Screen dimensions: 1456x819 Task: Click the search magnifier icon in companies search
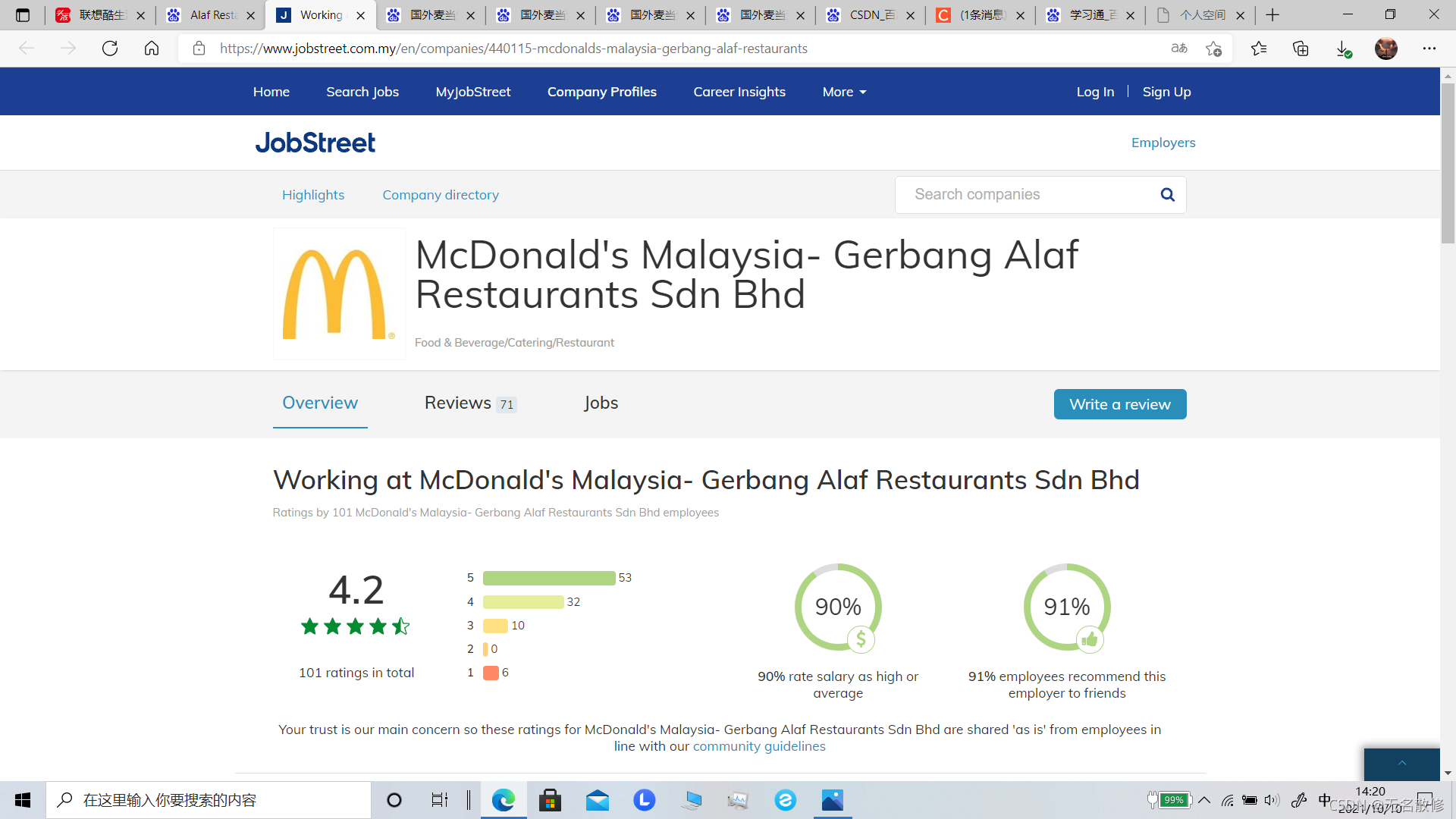pos(1167,195)
